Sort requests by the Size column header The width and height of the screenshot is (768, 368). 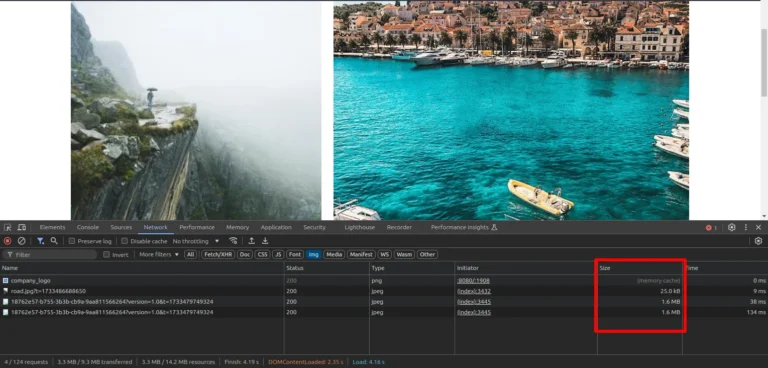click(640, 268)
